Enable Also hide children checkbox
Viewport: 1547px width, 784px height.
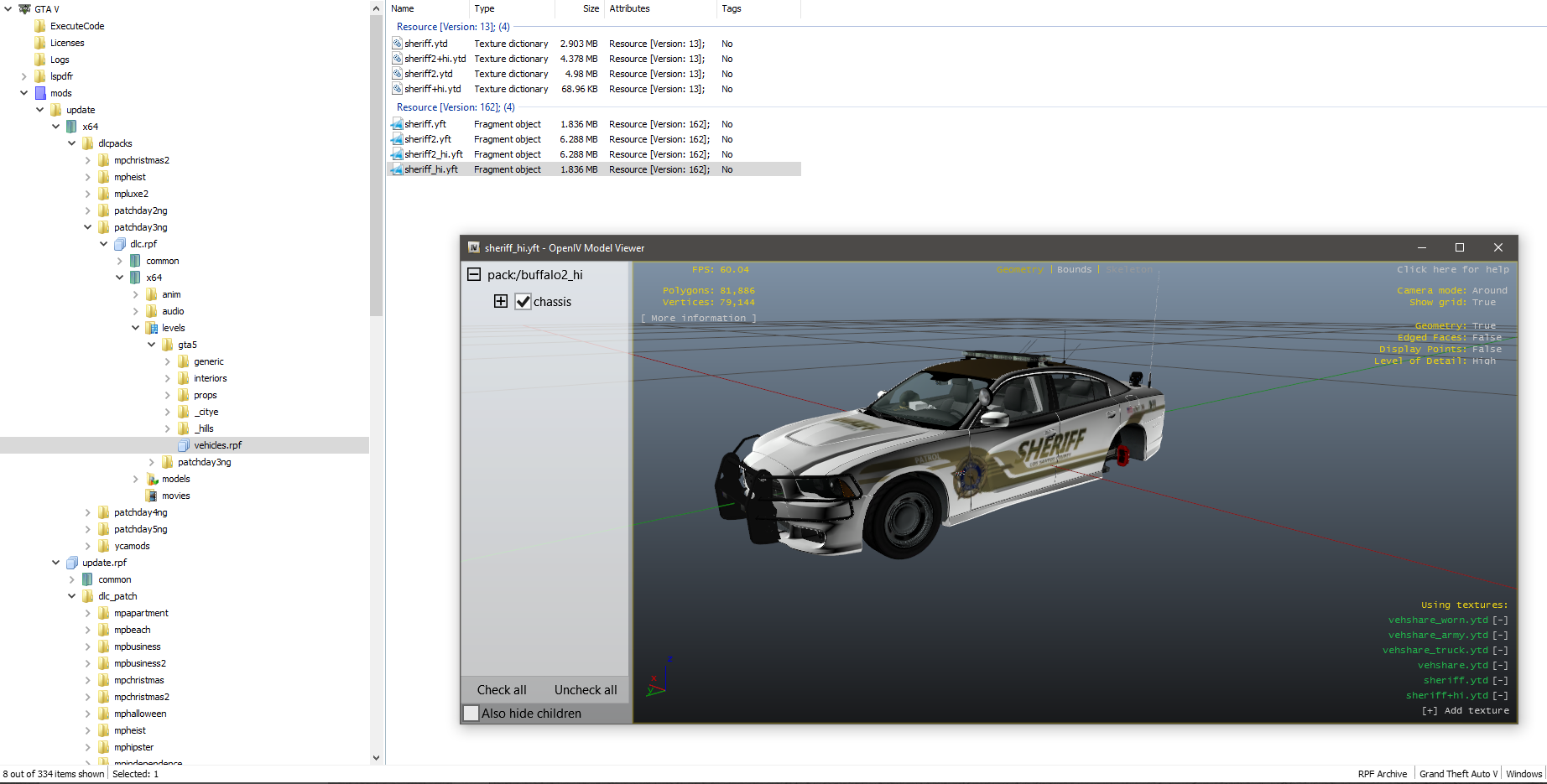click(471, 714)
